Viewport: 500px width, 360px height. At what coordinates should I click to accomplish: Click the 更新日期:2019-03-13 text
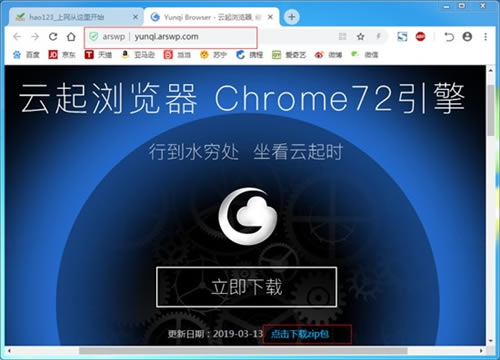coord(215,334)
